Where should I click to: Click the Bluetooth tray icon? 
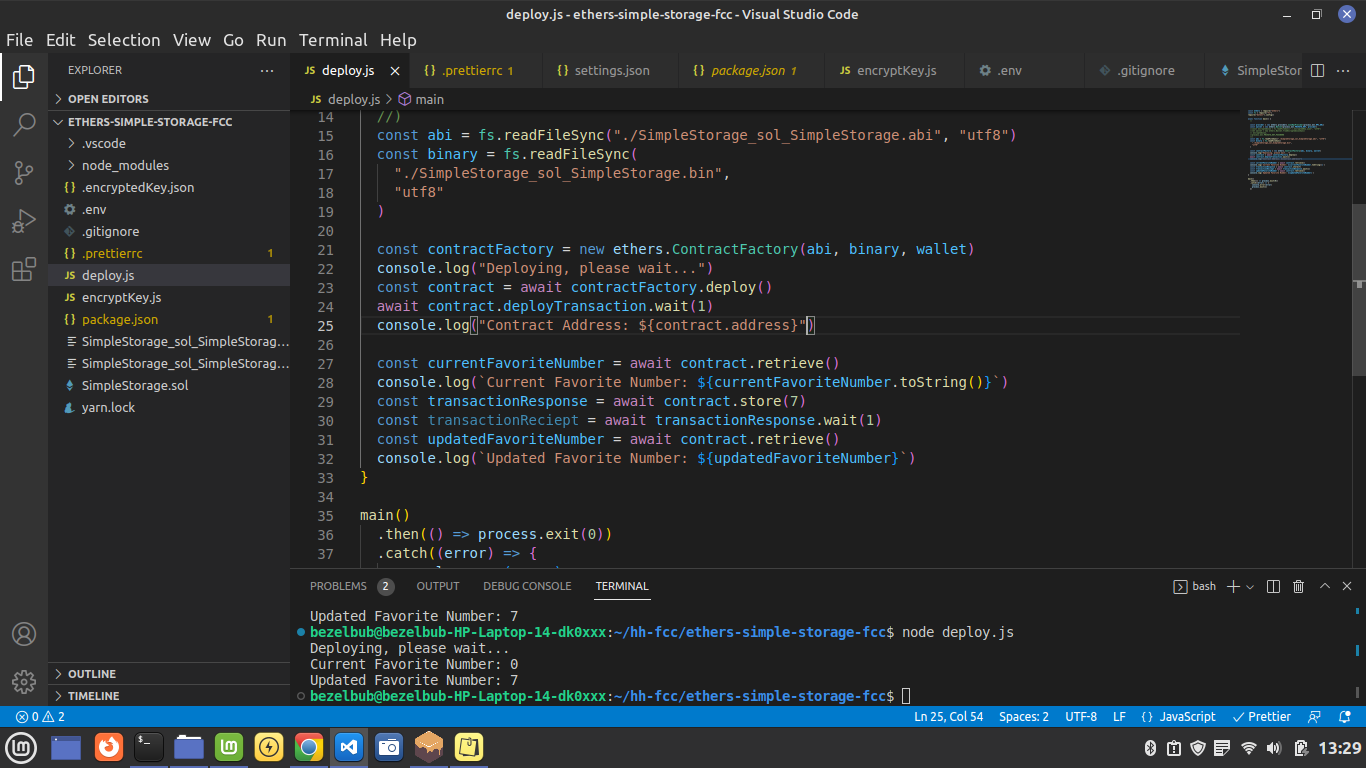click(1150, 748)
